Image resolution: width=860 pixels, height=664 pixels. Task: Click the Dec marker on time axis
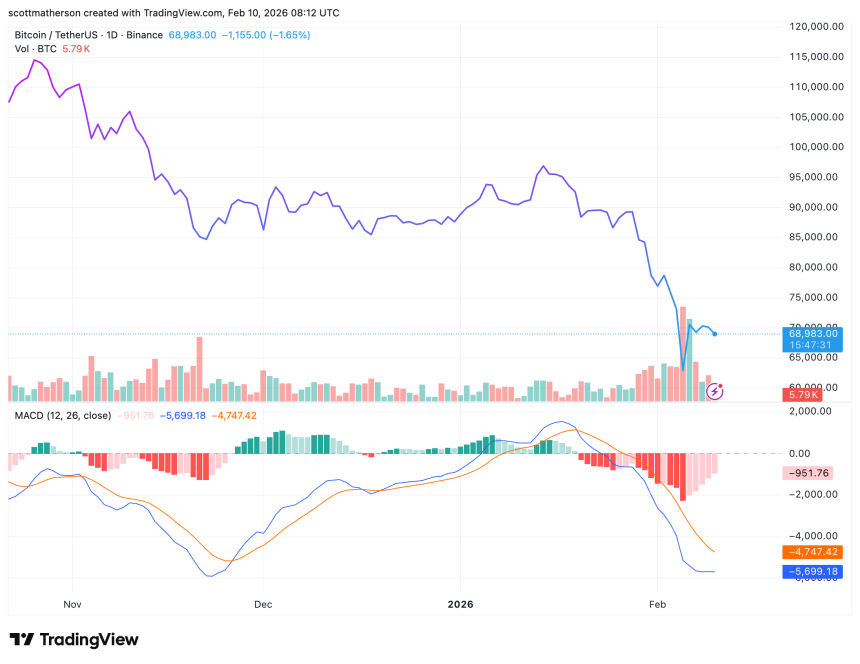click(x=263, y=605)
